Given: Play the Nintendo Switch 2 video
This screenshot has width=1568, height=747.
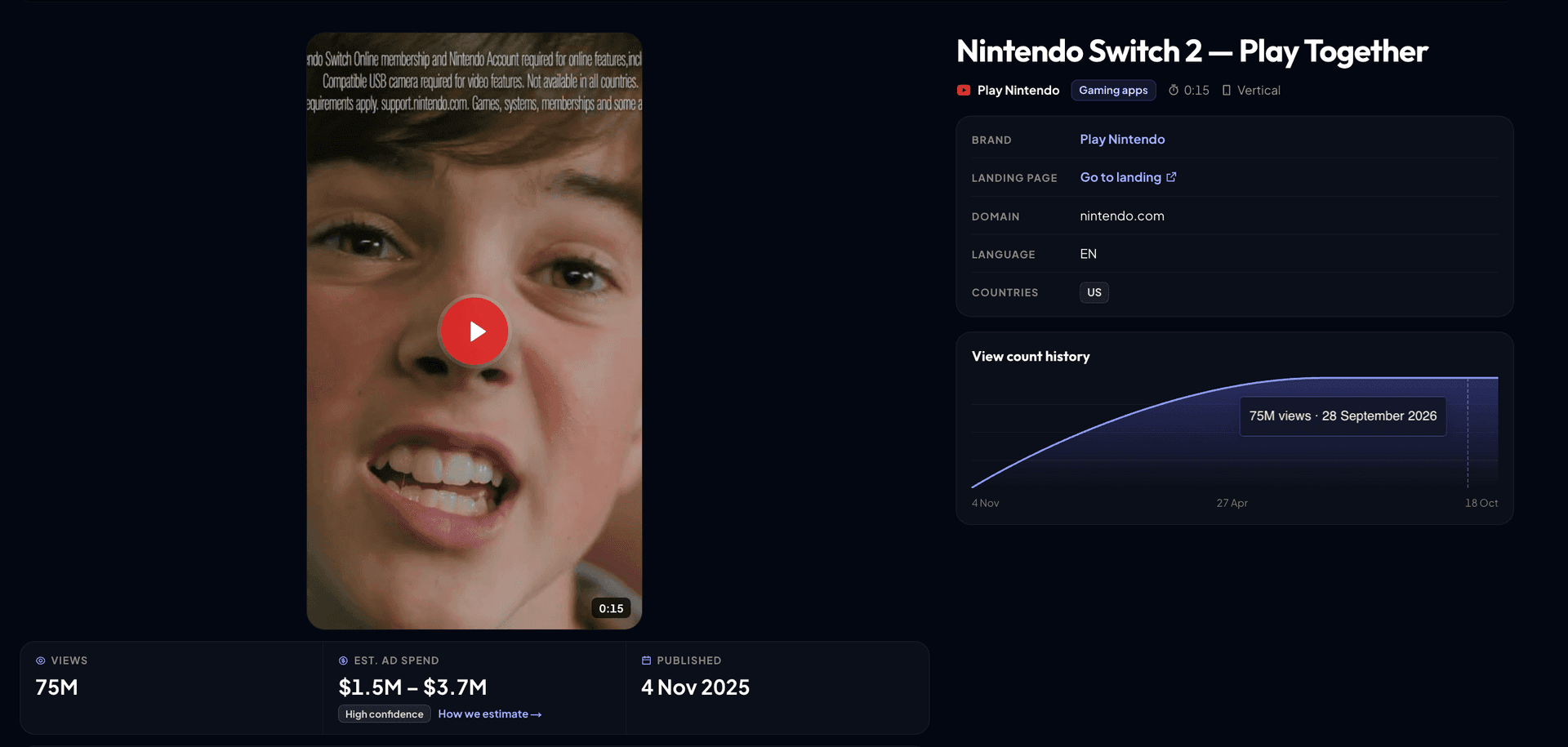Looking at the screenshot, I should 474,331.
